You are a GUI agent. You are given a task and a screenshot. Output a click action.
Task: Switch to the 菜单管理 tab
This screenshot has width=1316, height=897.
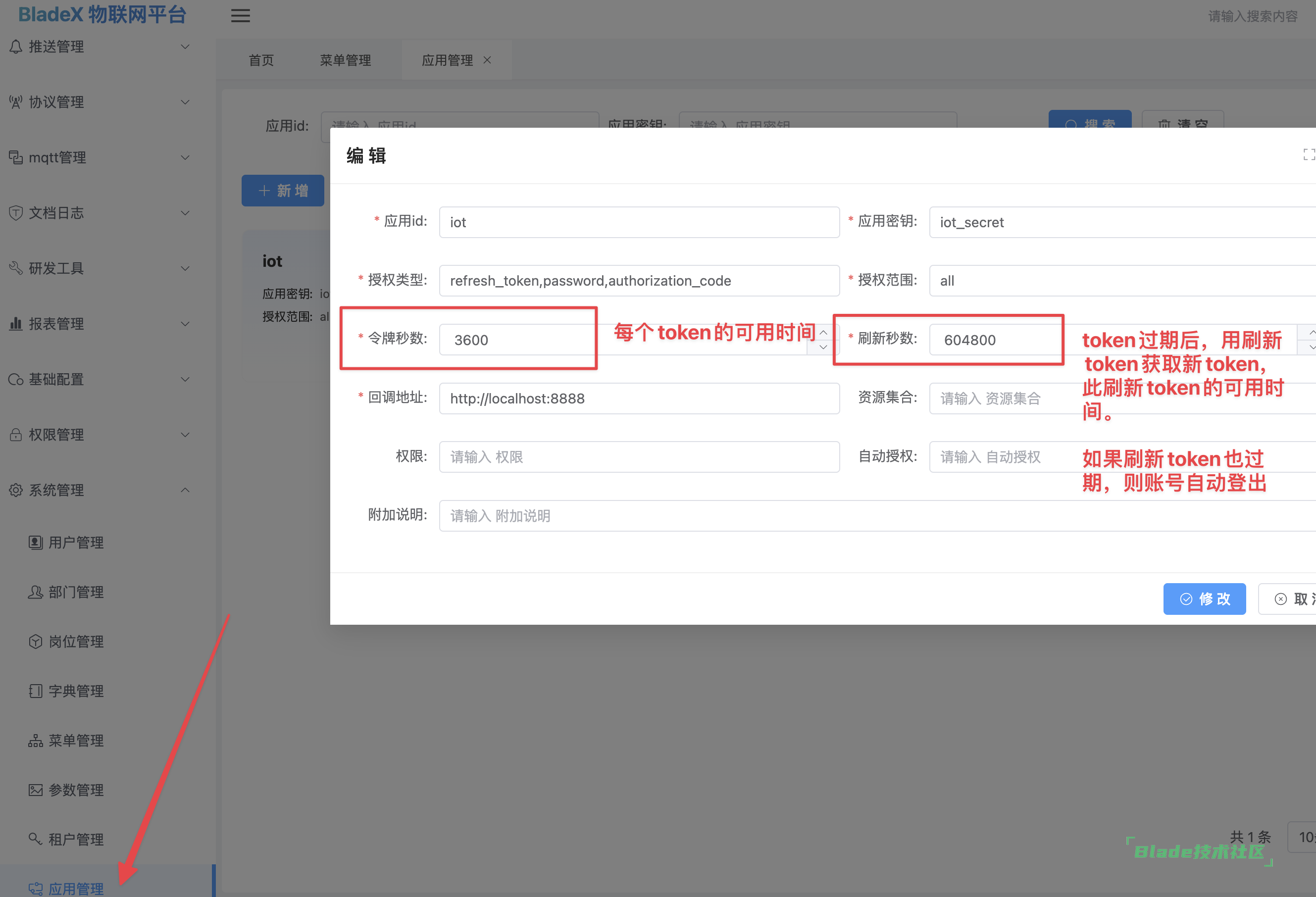point(345,60)
